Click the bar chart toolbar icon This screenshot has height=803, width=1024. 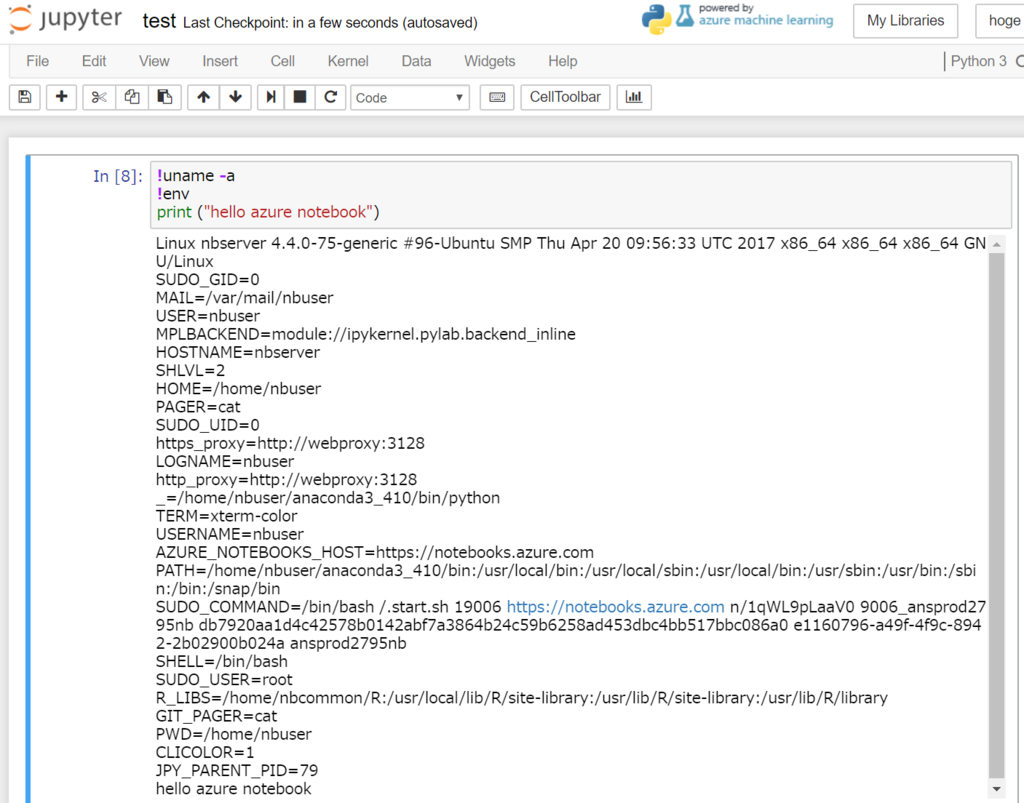point(633,97)
